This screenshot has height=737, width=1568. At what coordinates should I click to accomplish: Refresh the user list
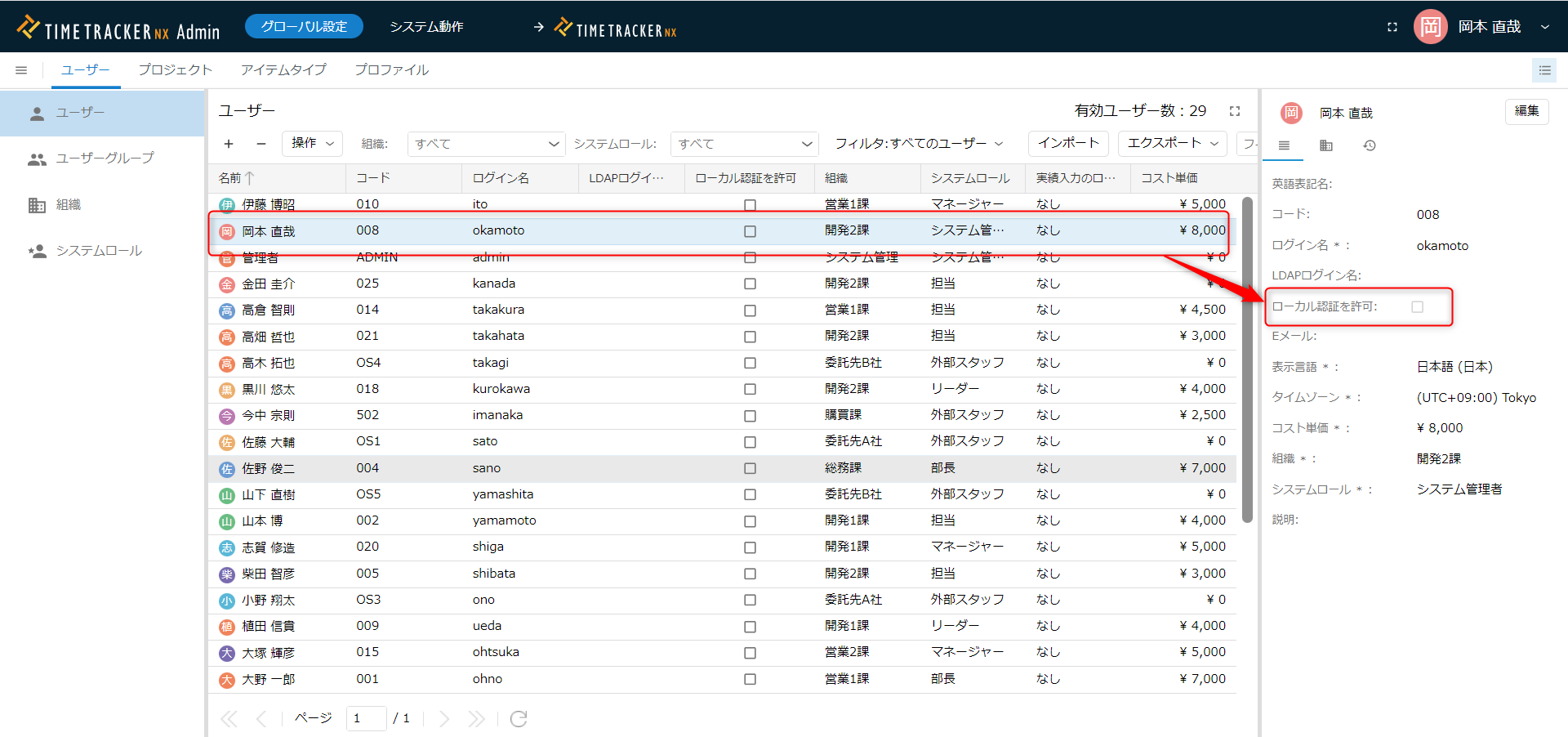[519, 718]
